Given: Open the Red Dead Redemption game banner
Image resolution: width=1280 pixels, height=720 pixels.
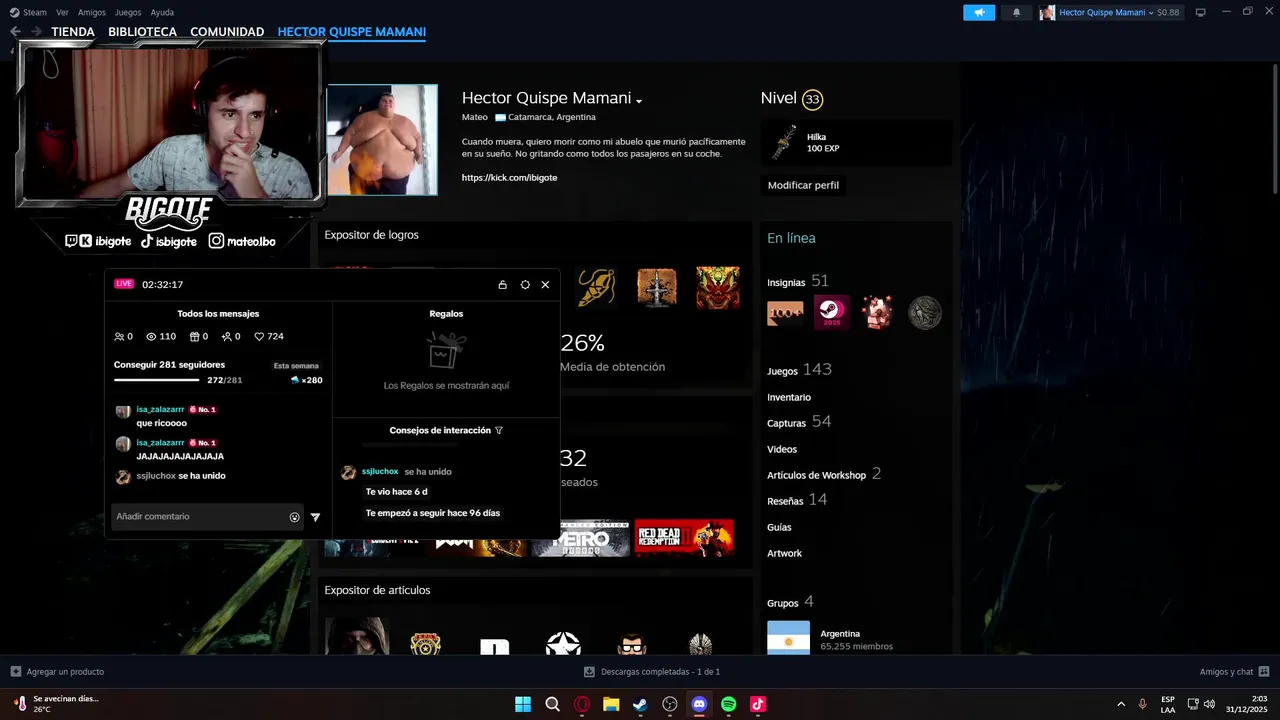Looking at the screenshot, I should 684,538.
